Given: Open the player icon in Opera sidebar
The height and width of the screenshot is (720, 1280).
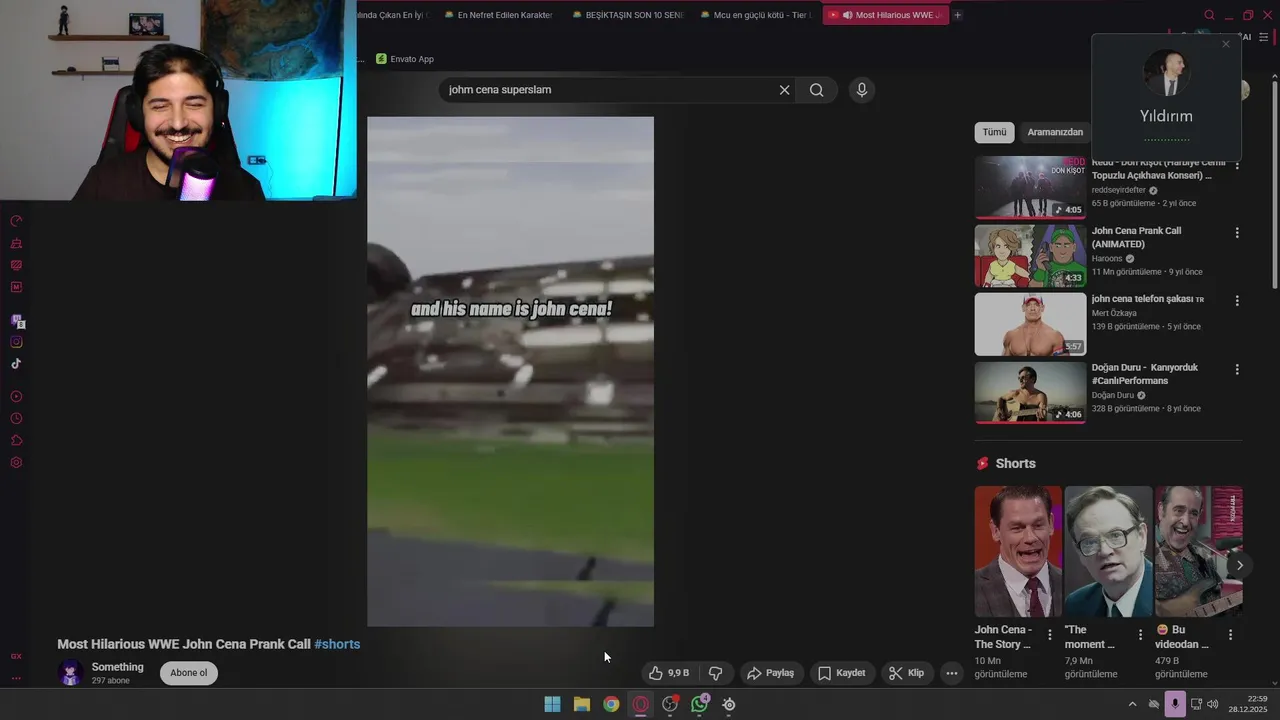Looking at the screenshot, I should point(16,397).
